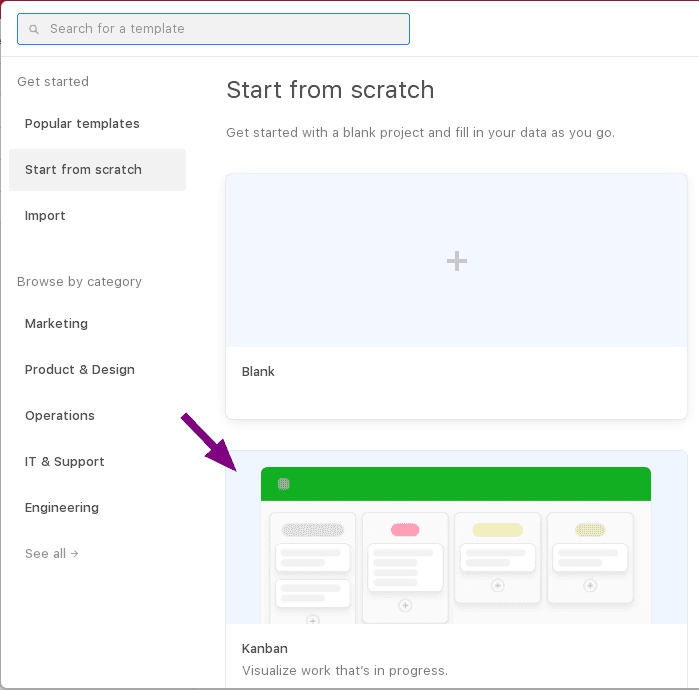699x690 pixels.
Task: Open the Import option
Action: click(x=45, y=216)
